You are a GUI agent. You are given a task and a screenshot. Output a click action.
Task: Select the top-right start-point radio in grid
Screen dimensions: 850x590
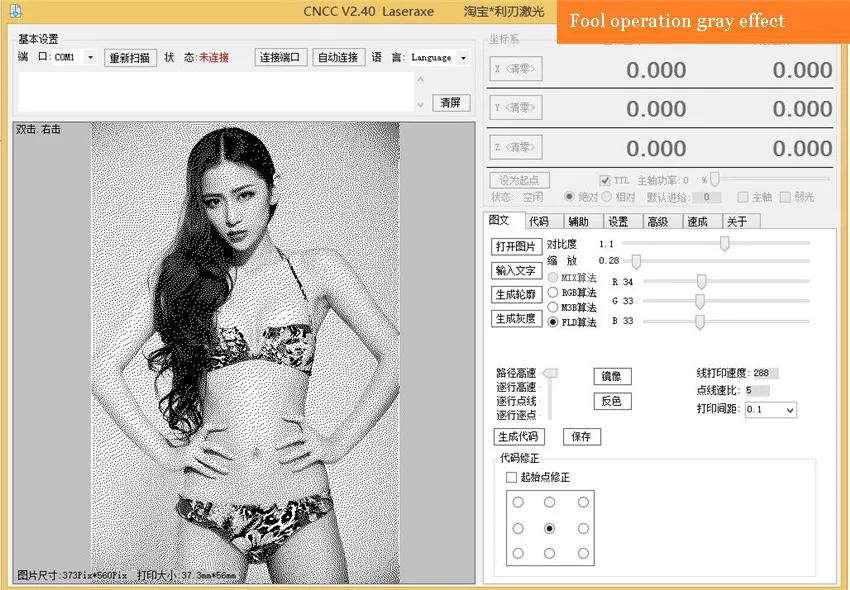(x=583, y=503)
